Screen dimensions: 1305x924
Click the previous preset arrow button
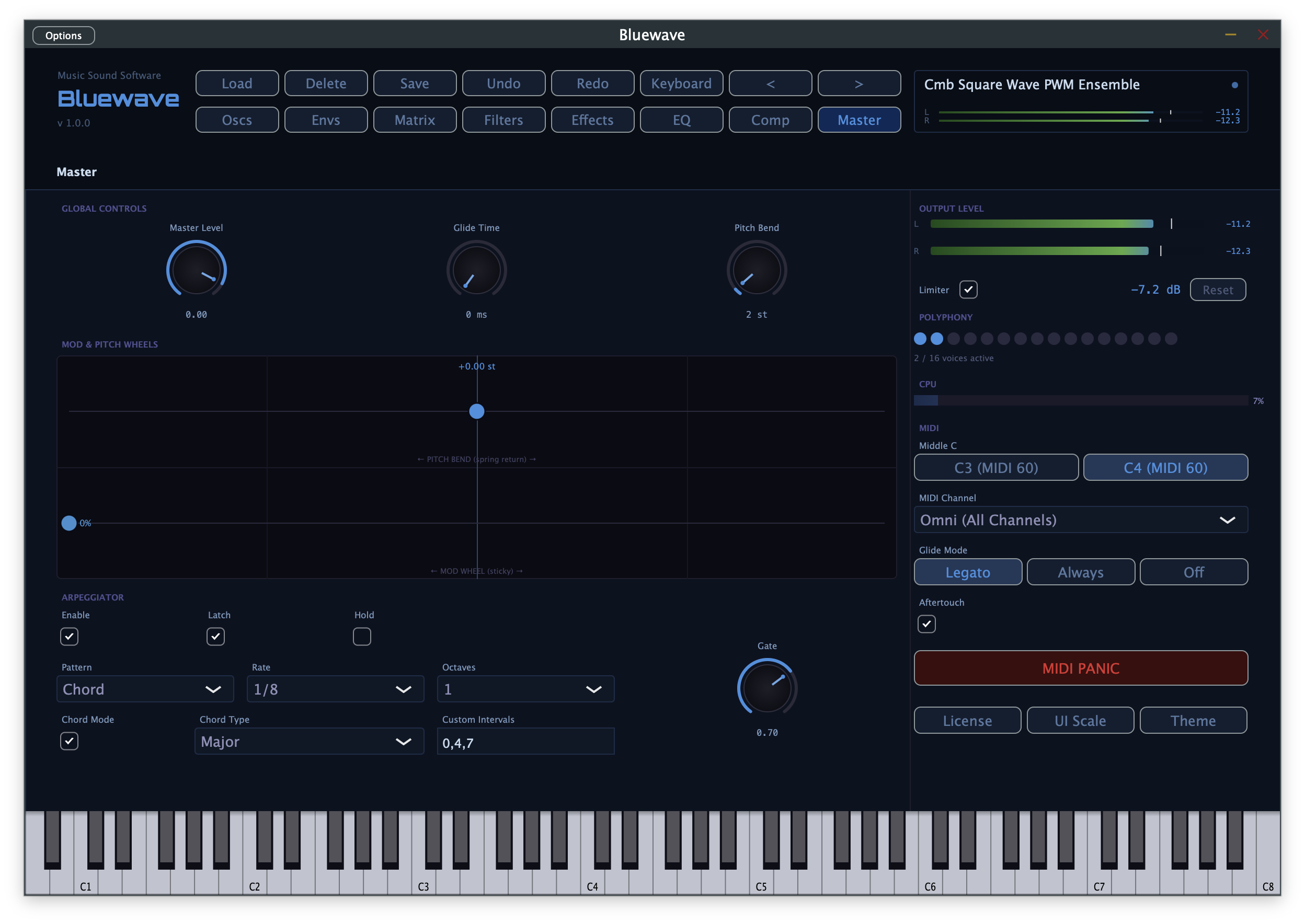tap(770, 84)
